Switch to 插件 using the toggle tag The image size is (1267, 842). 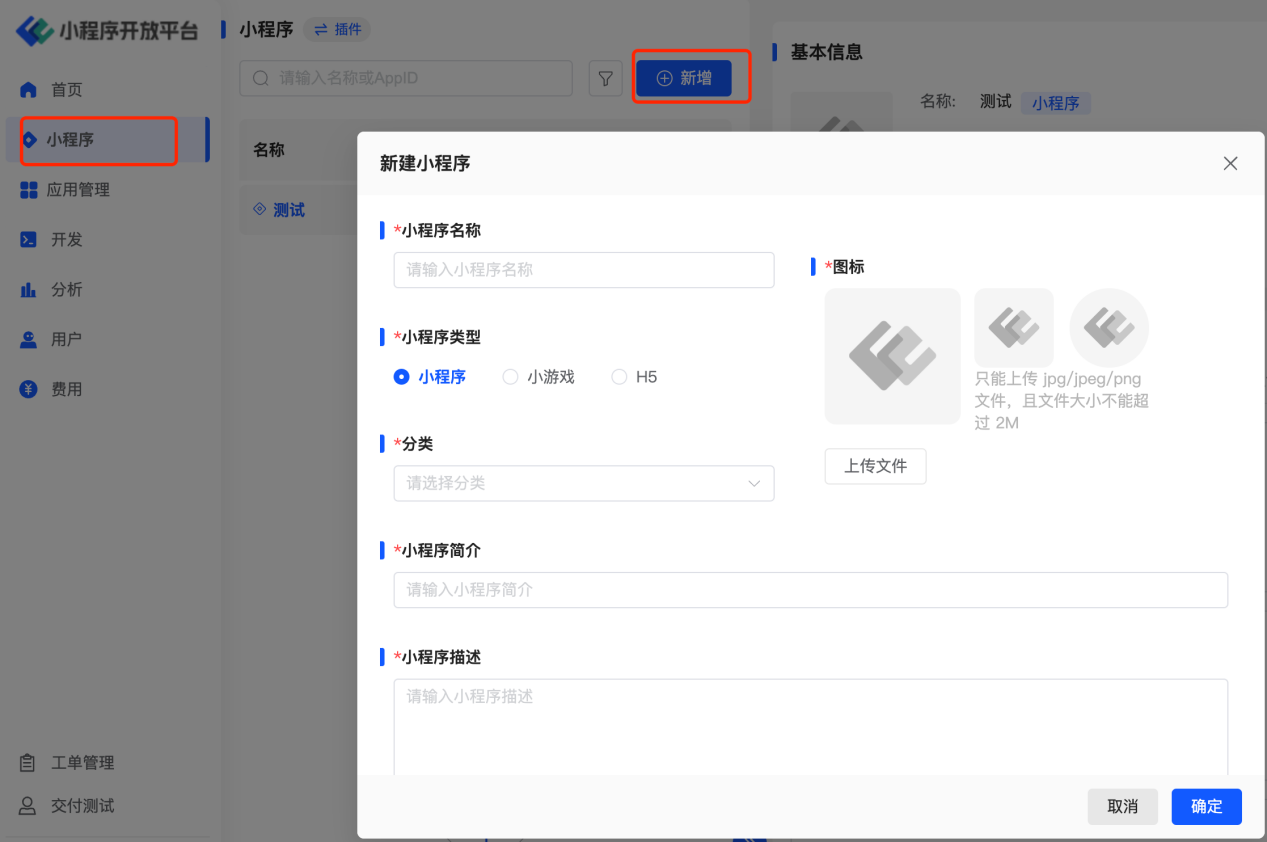coord(337,30)
